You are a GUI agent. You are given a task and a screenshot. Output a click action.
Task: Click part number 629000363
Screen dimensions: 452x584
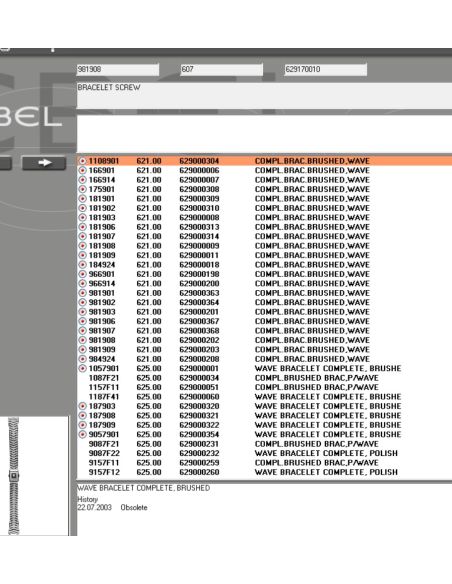click(199, 293)
